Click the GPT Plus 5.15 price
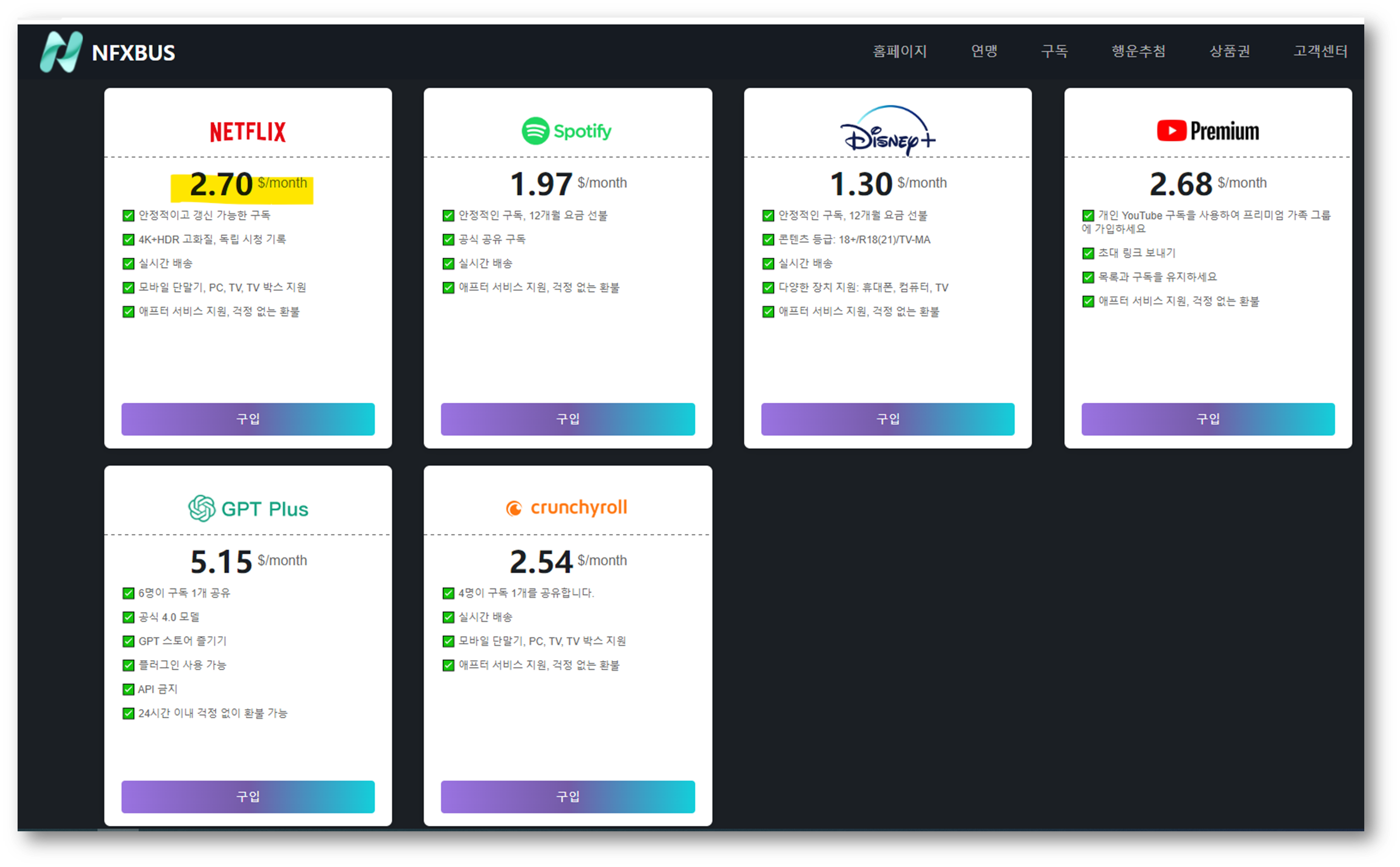Viewport: 1400px width, 867px height. click(221, 562)
